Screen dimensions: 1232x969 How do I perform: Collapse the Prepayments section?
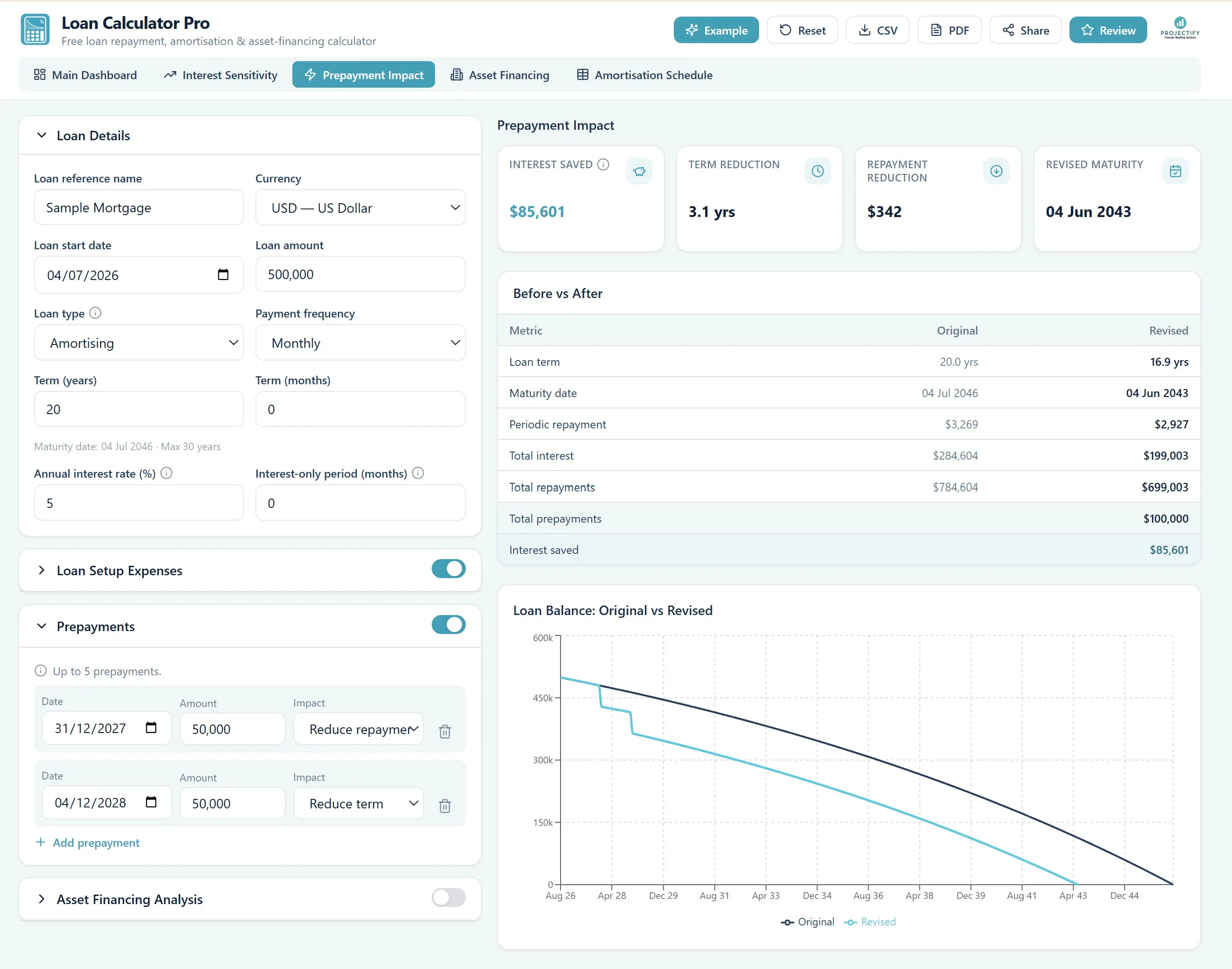pyautogui.click(x=41, y=626)
